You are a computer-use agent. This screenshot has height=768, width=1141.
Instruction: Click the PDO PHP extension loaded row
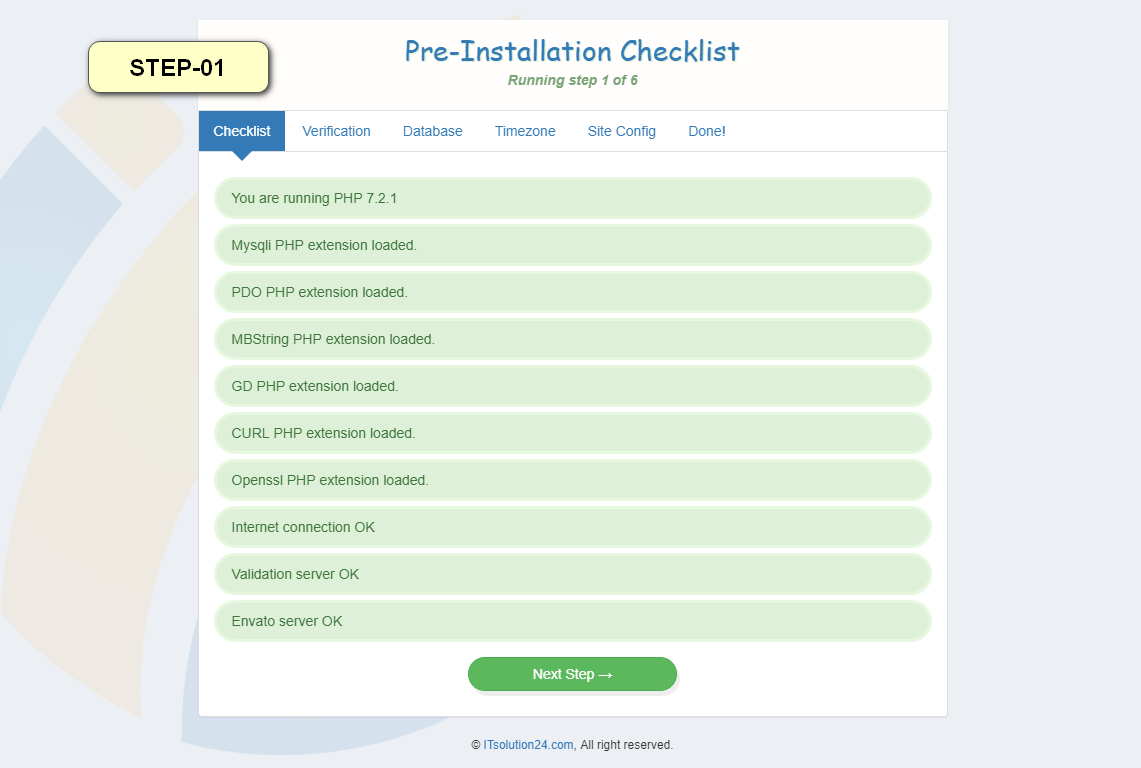pyautogui.click(x=573, y=292)
